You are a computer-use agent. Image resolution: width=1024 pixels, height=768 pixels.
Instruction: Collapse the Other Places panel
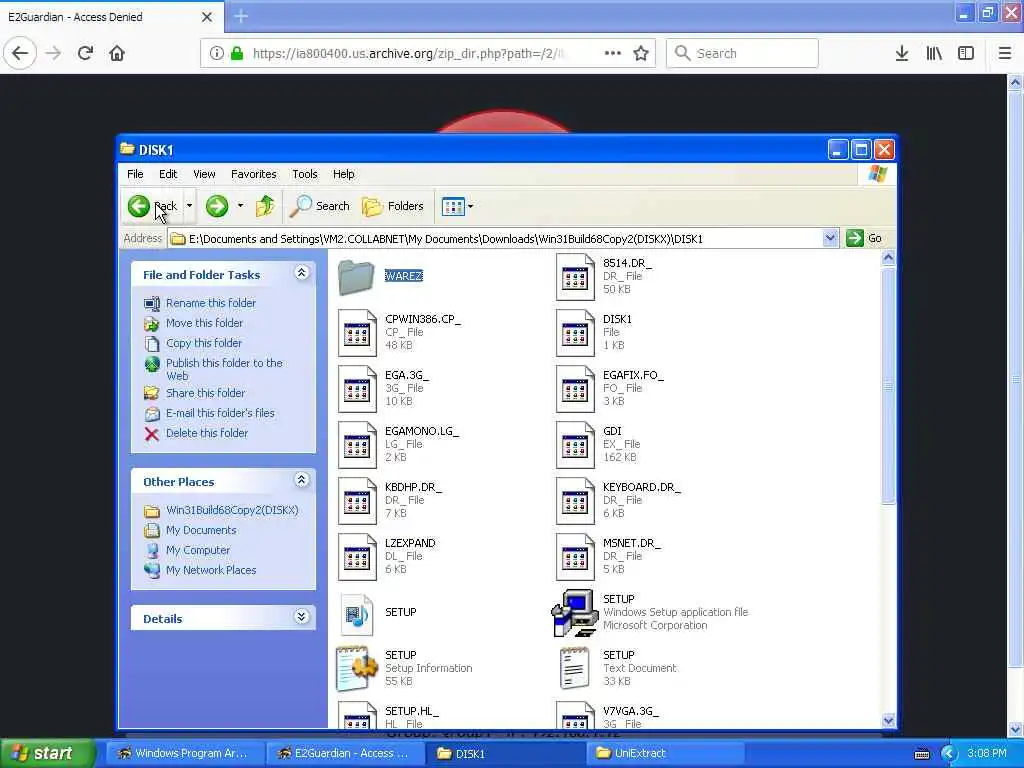coord(301,481)
